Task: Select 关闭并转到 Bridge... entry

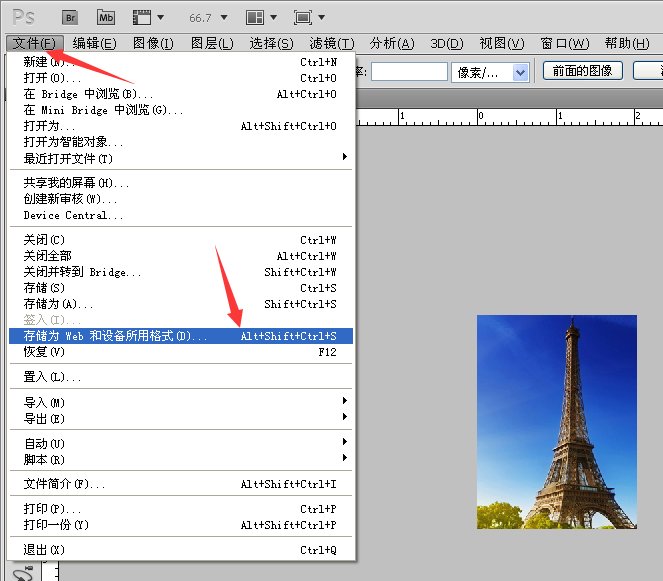Action: click(181, 272)
